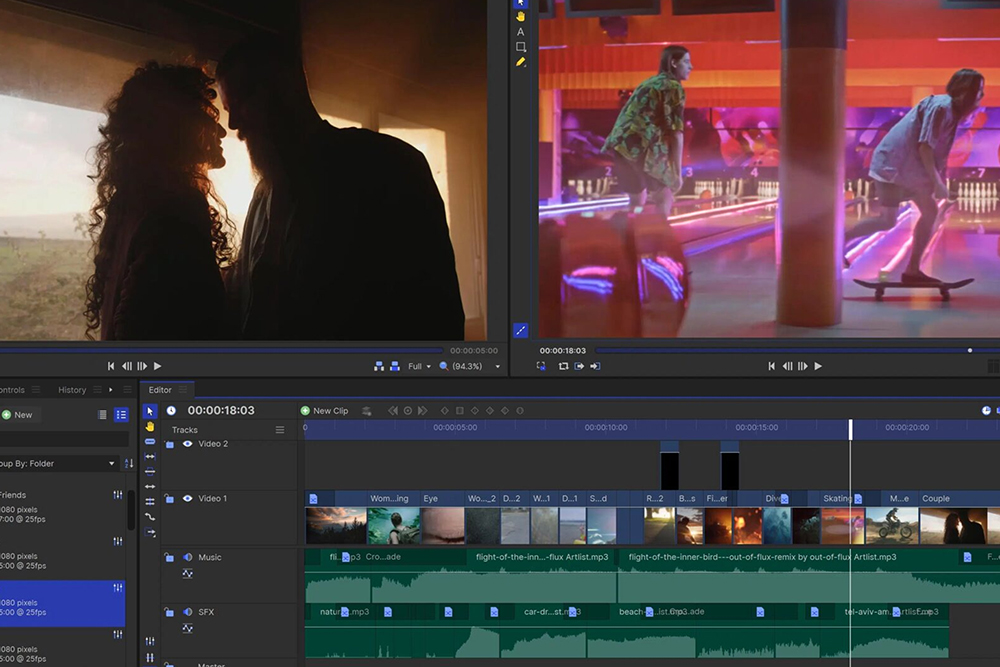Open the Group By: Folder dropdown
The image size is (1000, 667).
pos(58,464)
